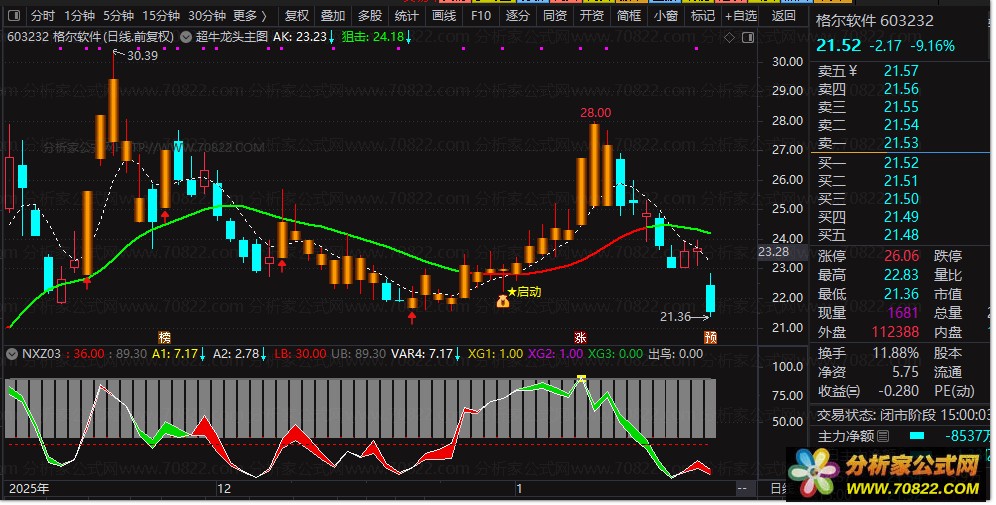Click the 叠加 overlay button
996x505 pixels.
(x=333, y=15)
